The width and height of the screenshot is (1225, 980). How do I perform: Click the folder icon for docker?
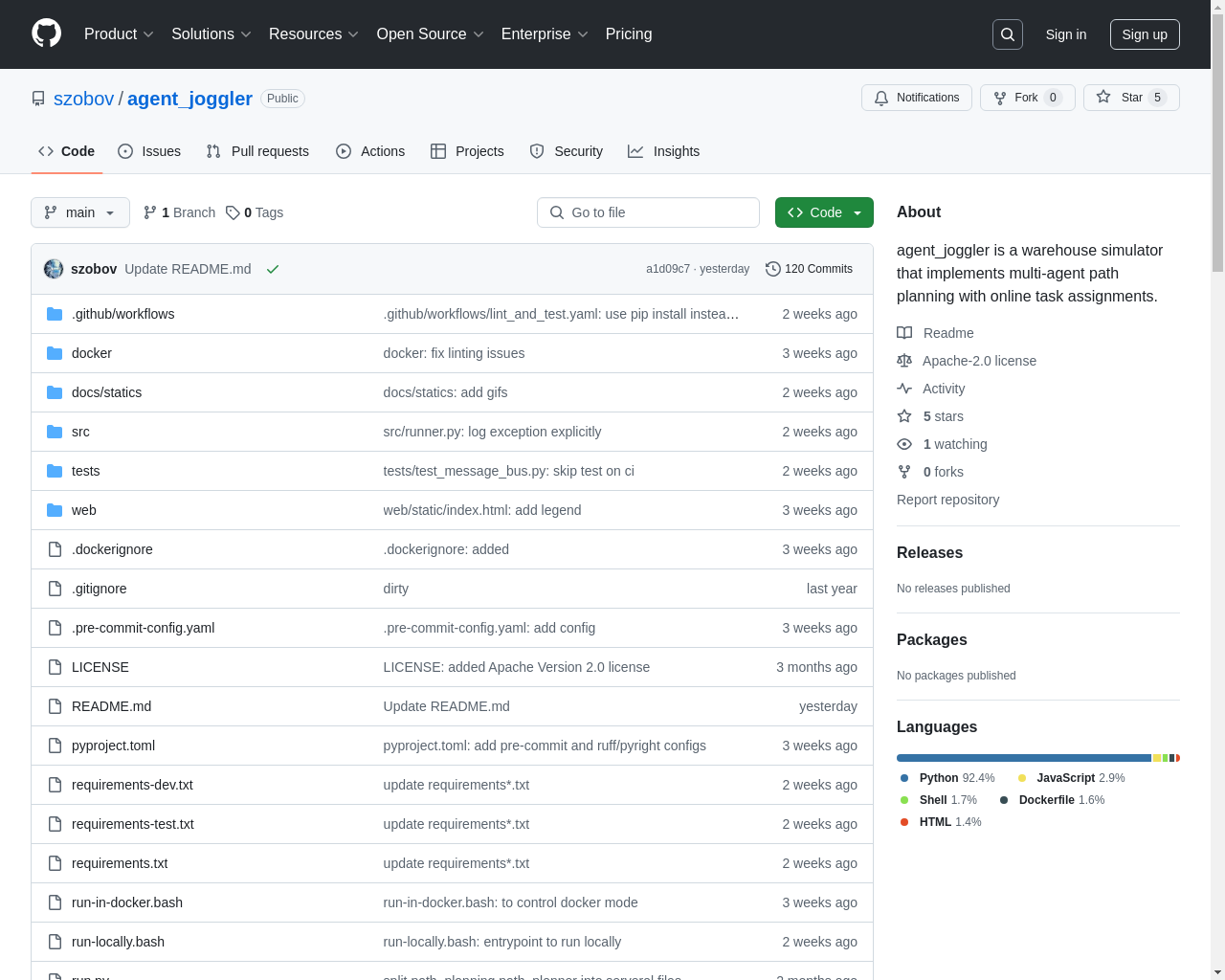click(55, 353)
